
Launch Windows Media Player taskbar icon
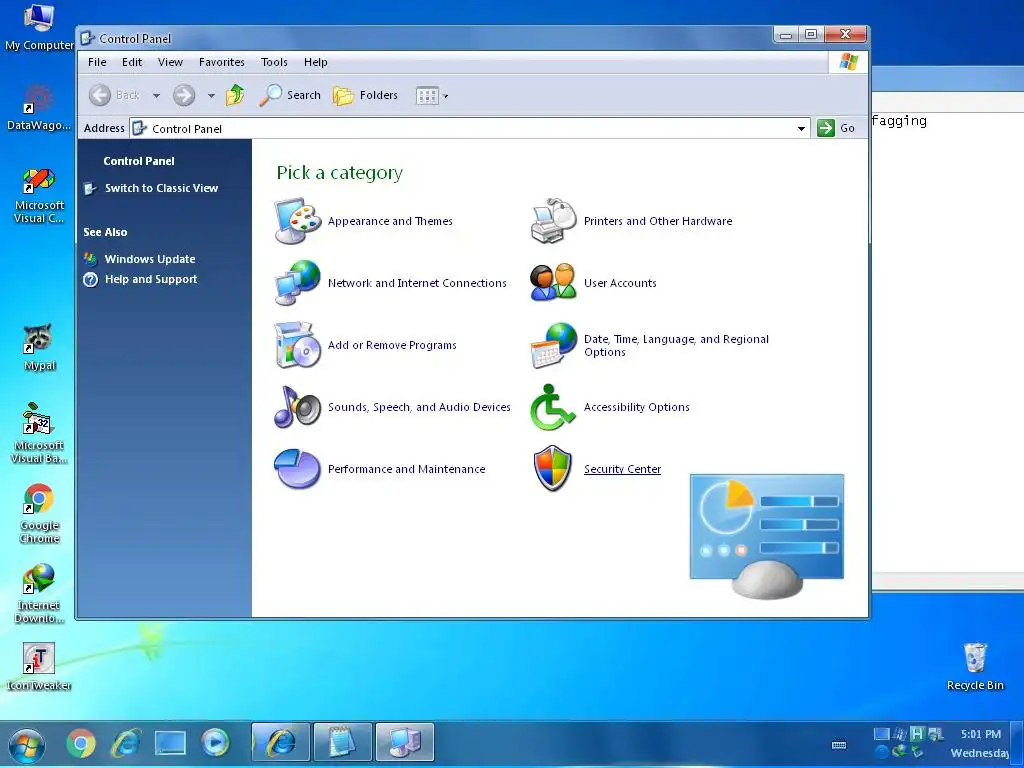tap(215, 743)
